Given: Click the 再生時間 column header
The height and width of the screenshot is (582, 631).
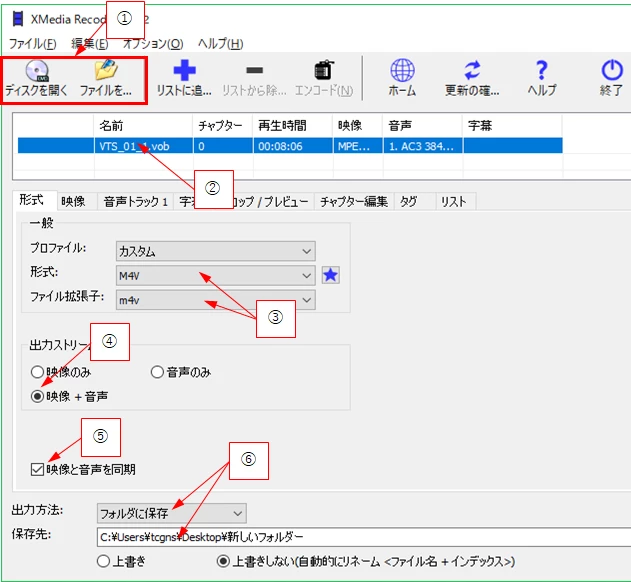Looking at the screenshot, I should point(293,126).
